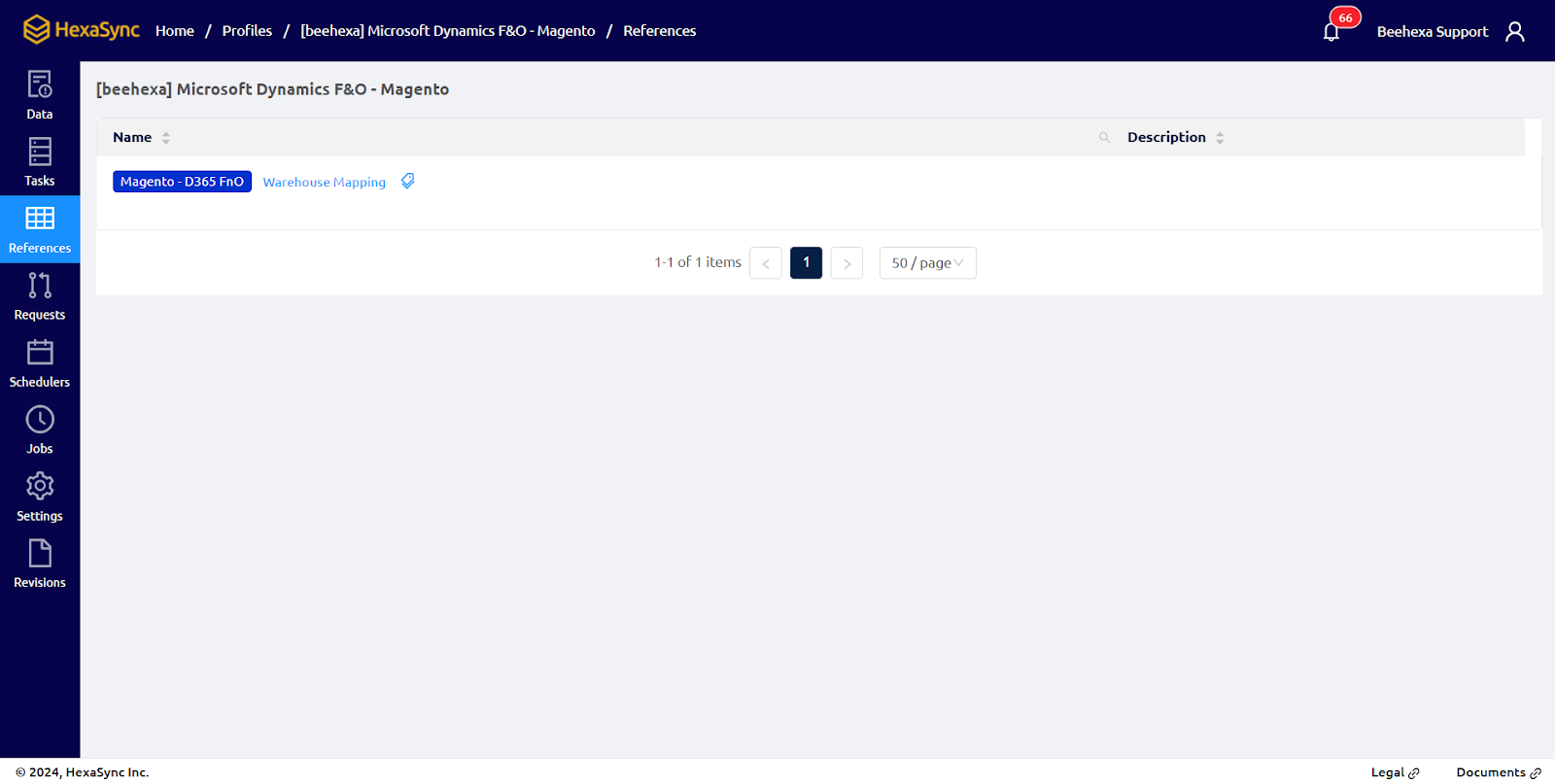1555x784 pixels.
Task: Click References breadcrumb item
Action: pos(660,31)
